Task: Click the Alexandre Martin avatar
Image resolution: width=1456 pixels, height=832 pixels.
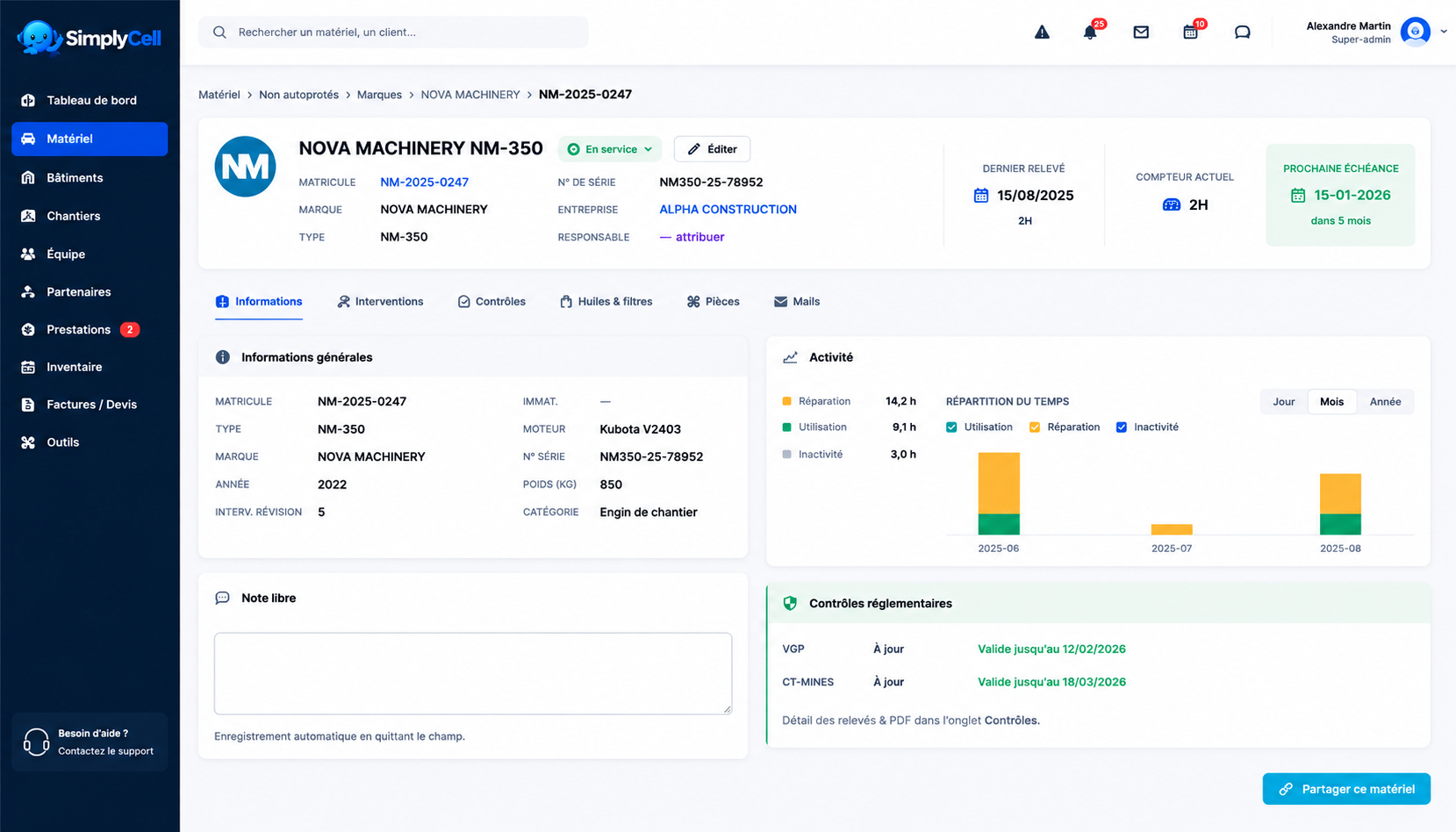Action: click(x=1415, y=32)
